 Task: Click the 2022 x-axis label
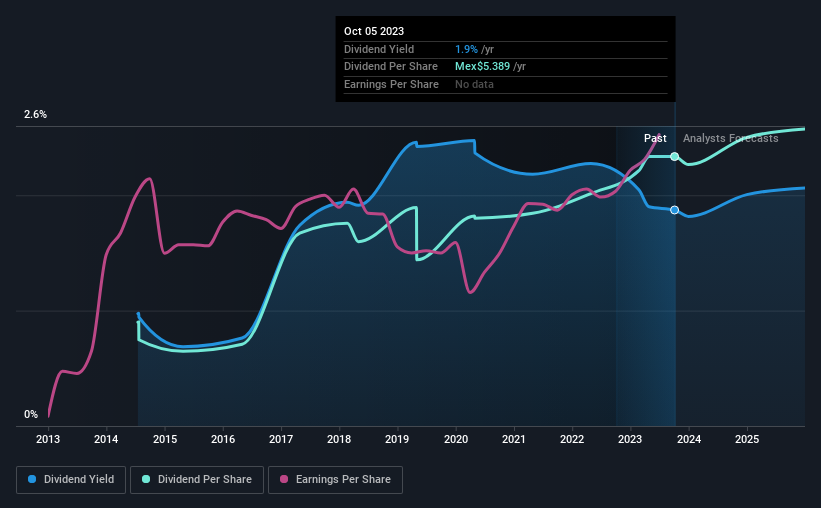click(572, 439)
